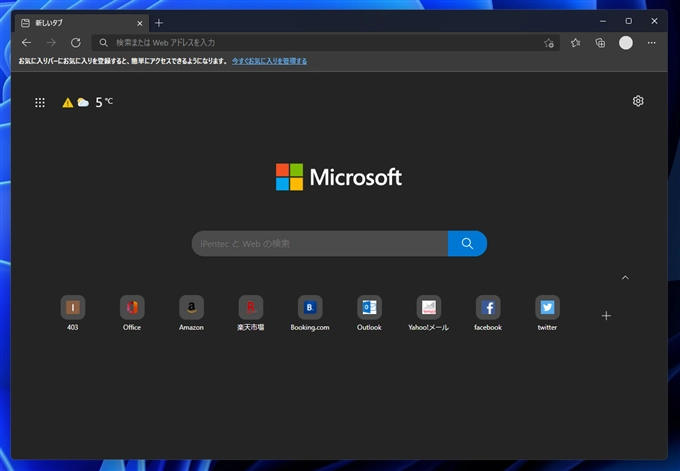Open the Favorites star list button

pos(575,43)
